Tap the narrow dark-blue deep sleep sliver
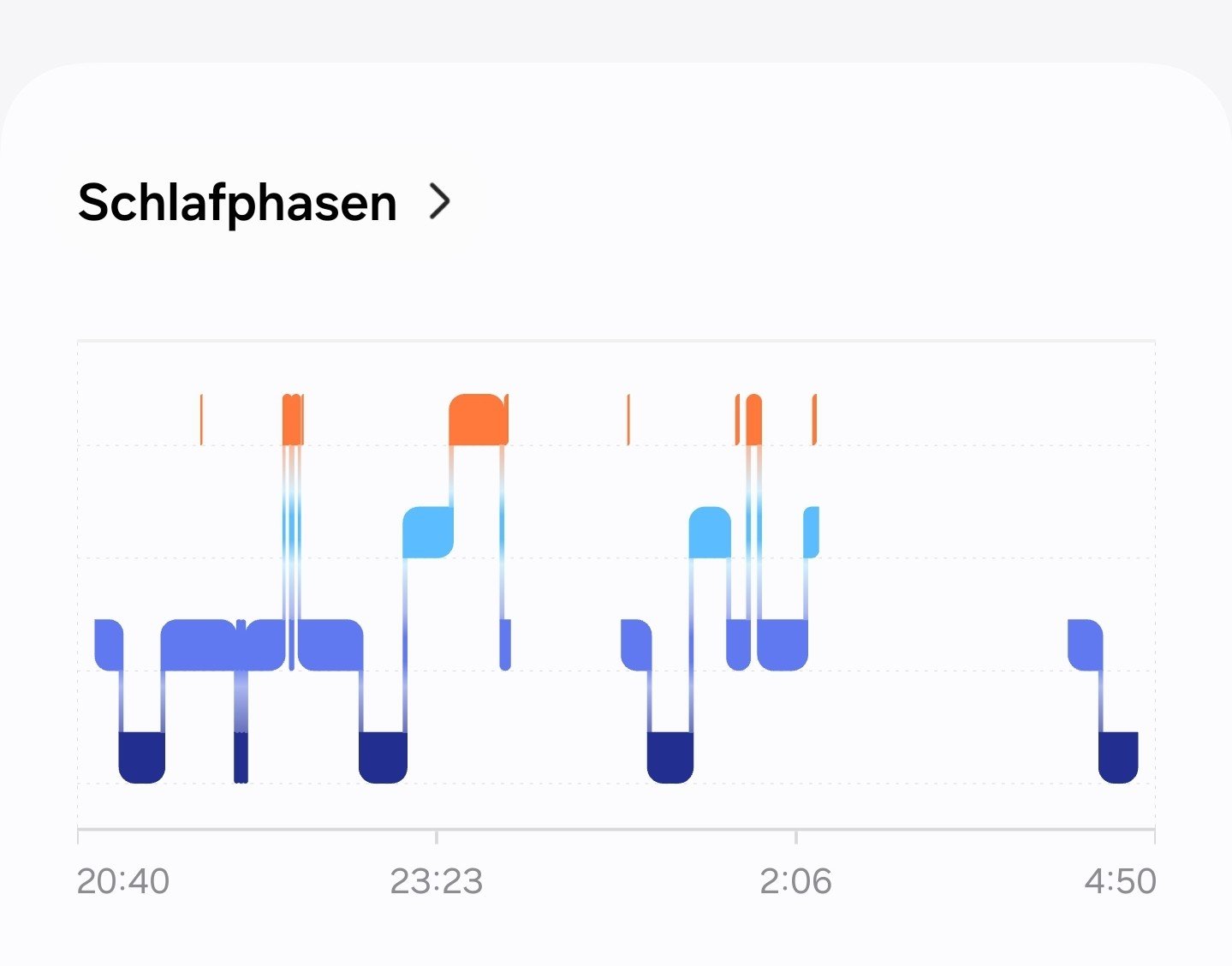This screenshot has height=966, width=1232. click(241, 757)
